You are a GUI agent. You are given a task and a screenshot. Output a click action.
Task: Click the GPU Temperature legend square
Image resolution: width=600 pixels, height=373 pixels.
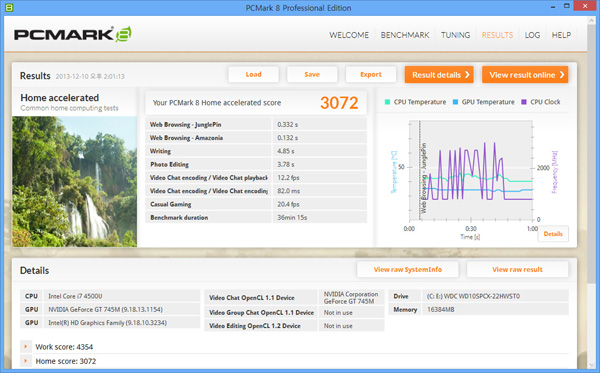(455, 102)
